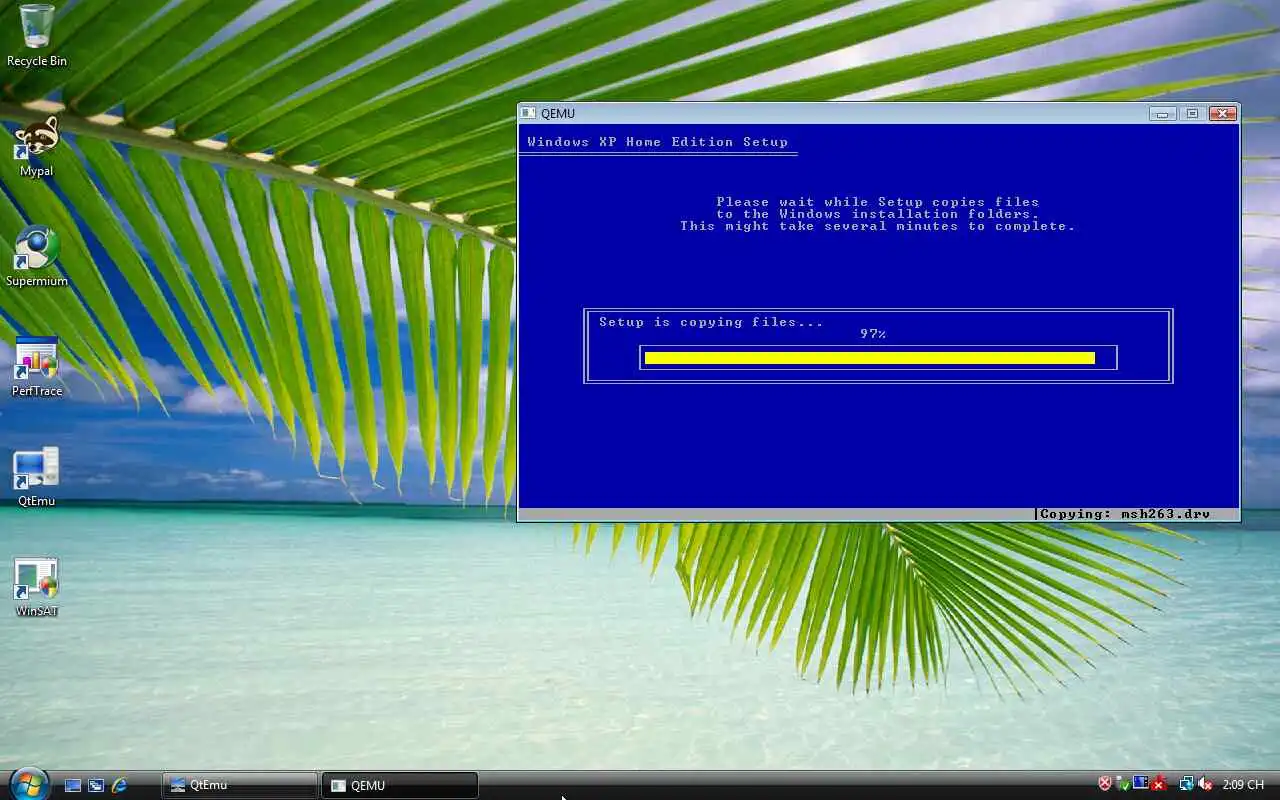The height and width of the screenshot is (800, 1280).
Task: Select the WinSAT desktop shortcut
Action: pos(36,586)
